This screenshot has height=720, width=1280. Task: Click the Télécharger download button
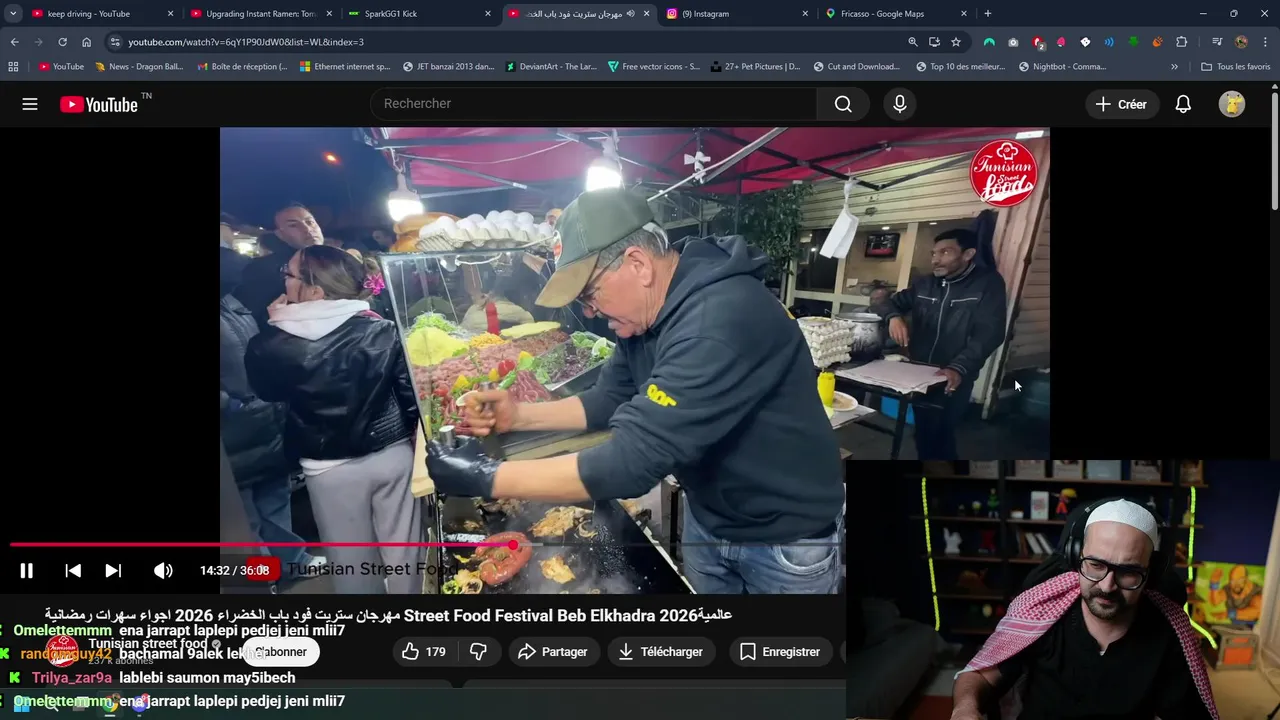[x=660, y=652]
